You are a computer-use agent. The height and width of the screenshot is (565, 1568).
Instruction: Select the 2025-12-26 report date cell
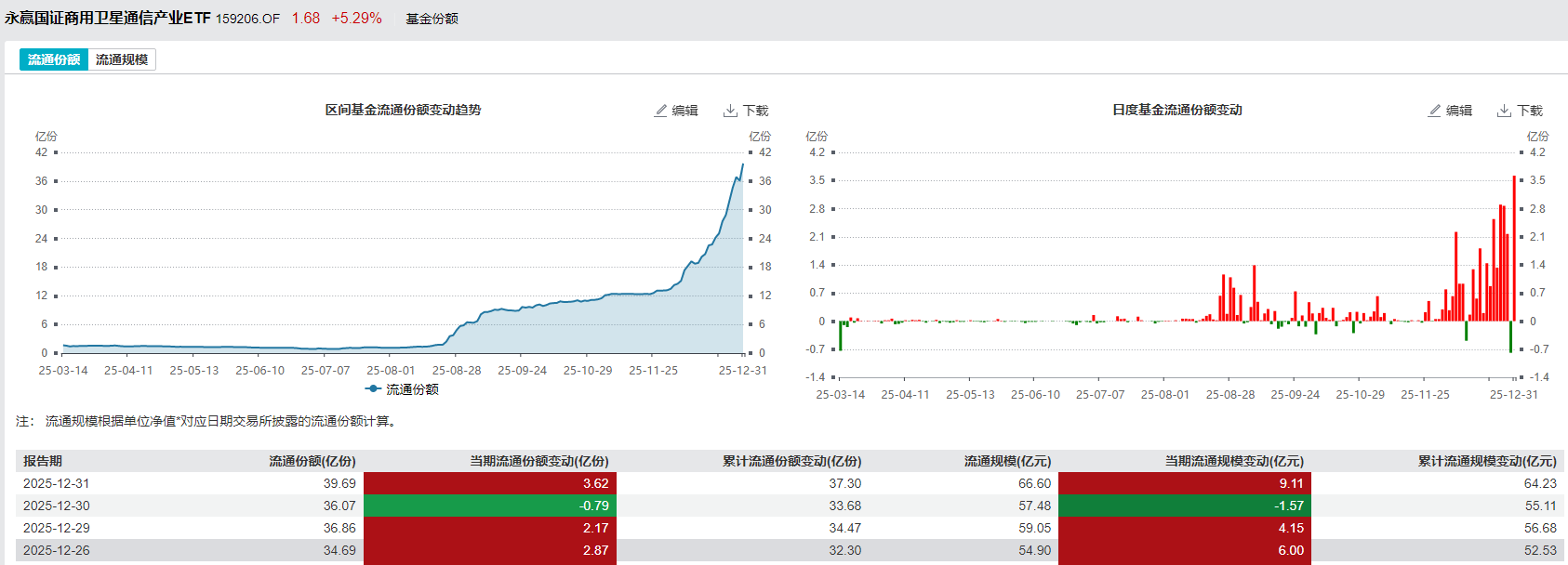57,550
